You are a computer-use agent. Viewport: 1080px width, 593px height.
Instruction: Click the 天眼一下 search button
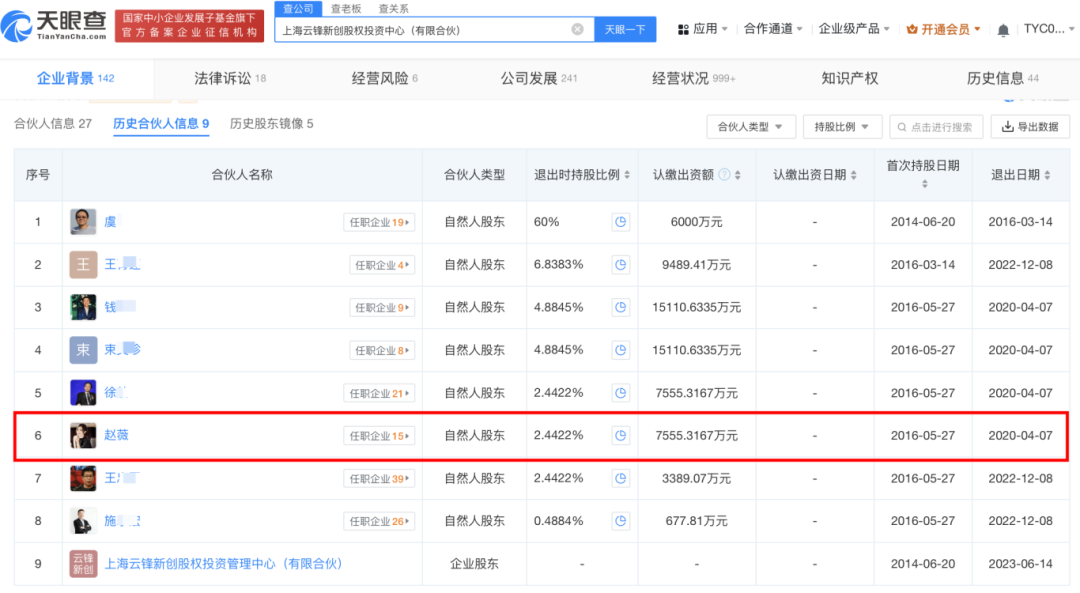click(x=625, y=30)
